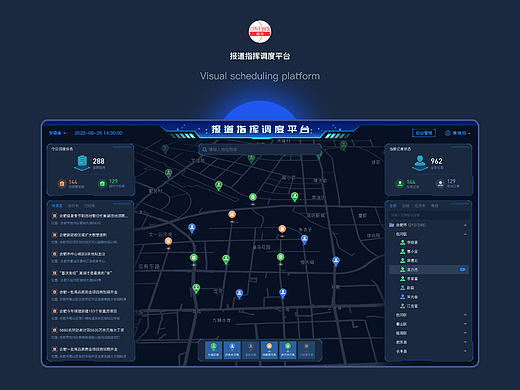
Task: Expand the 肥西县 district chevron
Action: (x=465, y=342)
